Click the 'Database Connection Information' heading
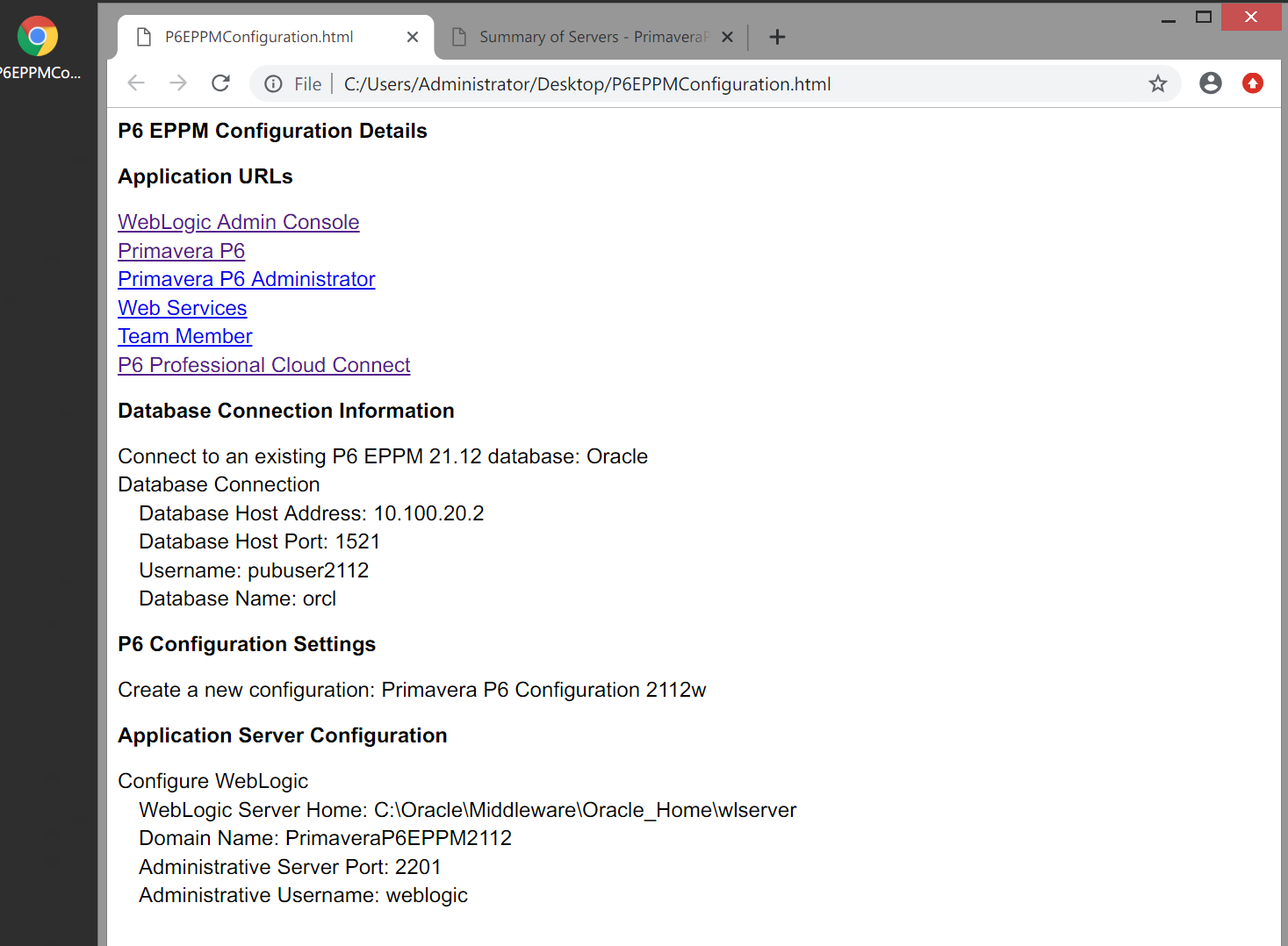 tap(286, 411)
